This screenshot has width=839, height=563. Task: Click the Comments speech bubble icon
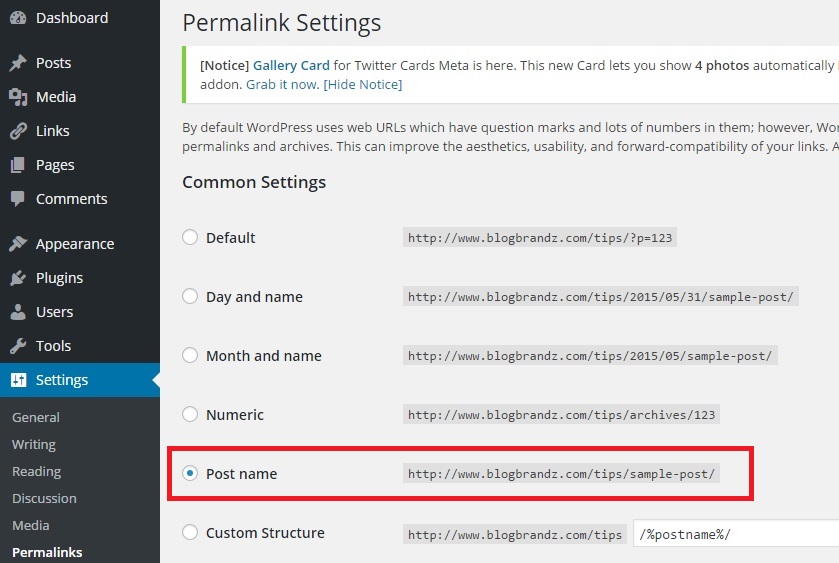[18, 199]
